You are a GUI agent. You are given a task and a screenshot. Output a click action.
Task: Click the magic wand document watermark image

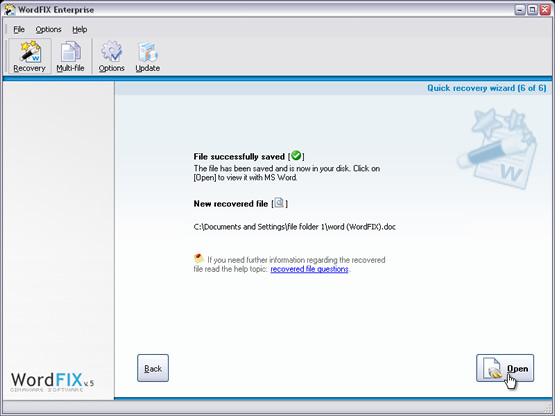click(497, 149)
